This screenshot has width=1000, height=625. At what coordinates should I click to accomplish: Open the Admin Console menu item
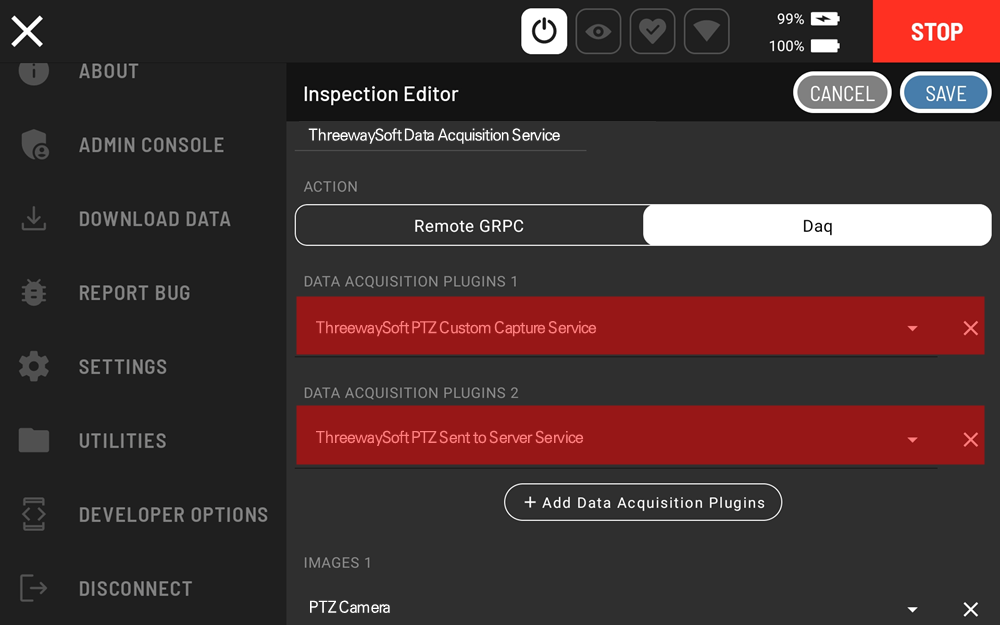click(x=151, y=145)
